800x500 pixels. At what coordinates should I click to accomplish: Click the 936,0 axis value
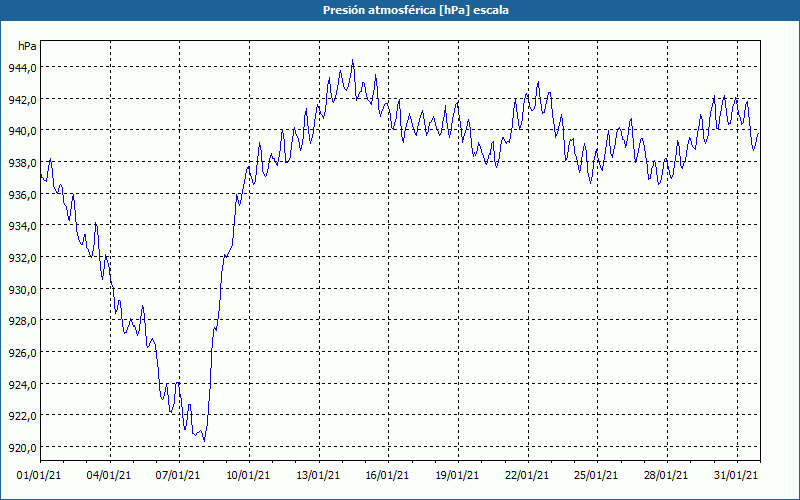[22, 194]
